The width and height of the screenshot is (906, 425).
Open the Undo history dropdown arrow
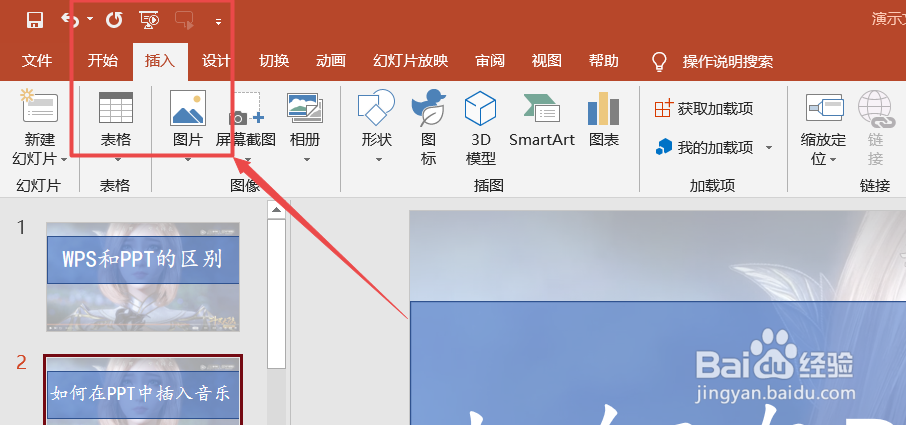pyautogui.click(x=90, y=19)
